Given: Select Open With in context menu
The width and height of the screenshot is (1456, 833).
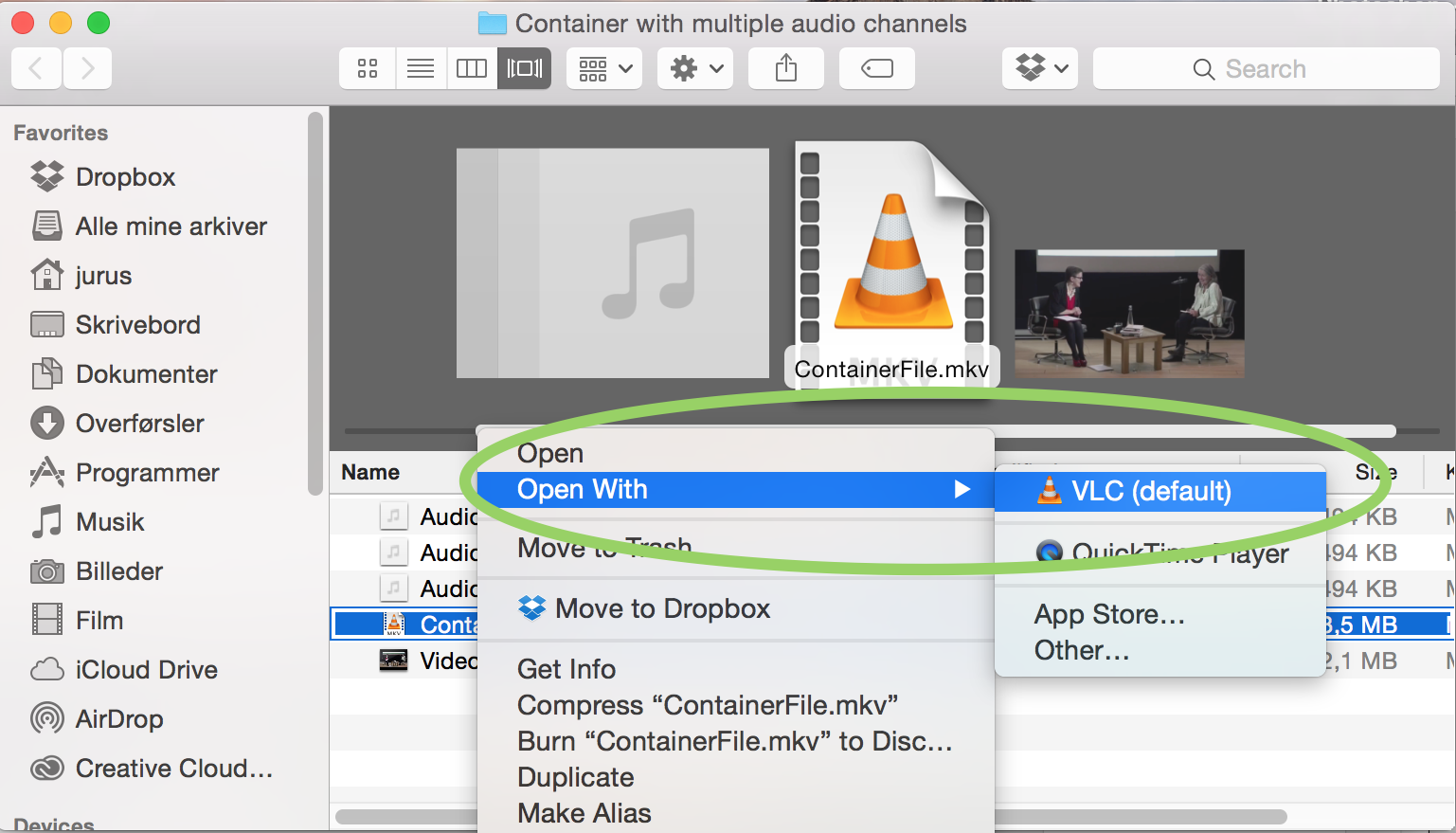Looking at the screenshot, I should [735, 490].
